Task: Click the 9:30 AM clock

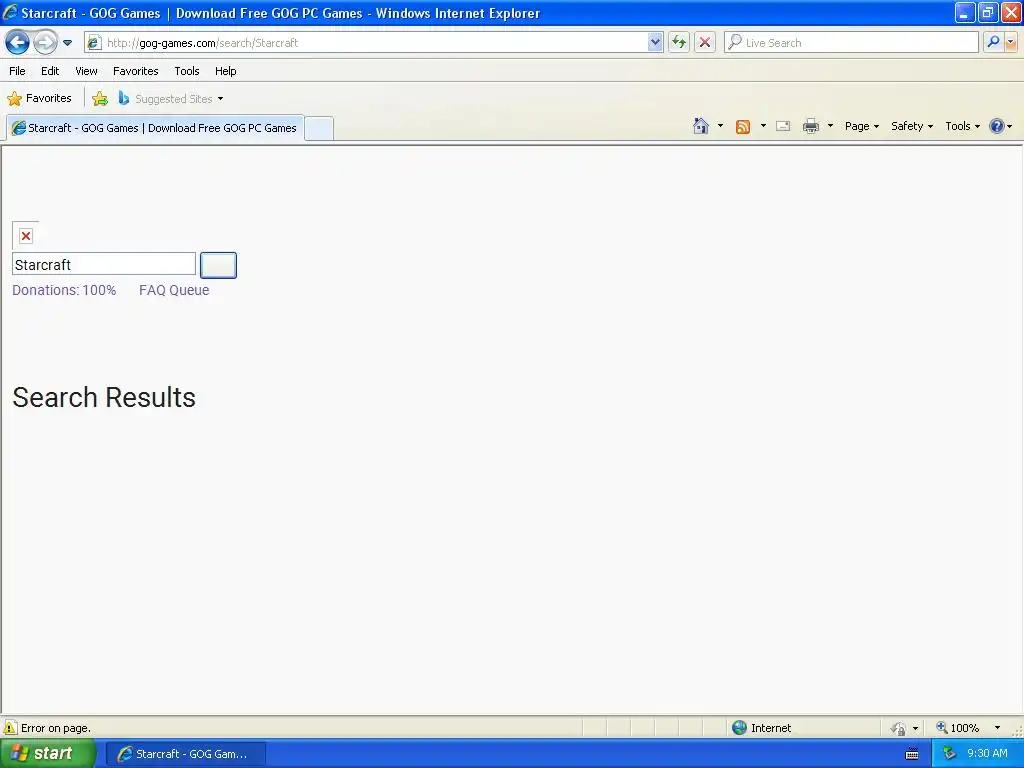Action: pyautogui.click(x=987, y=753)
